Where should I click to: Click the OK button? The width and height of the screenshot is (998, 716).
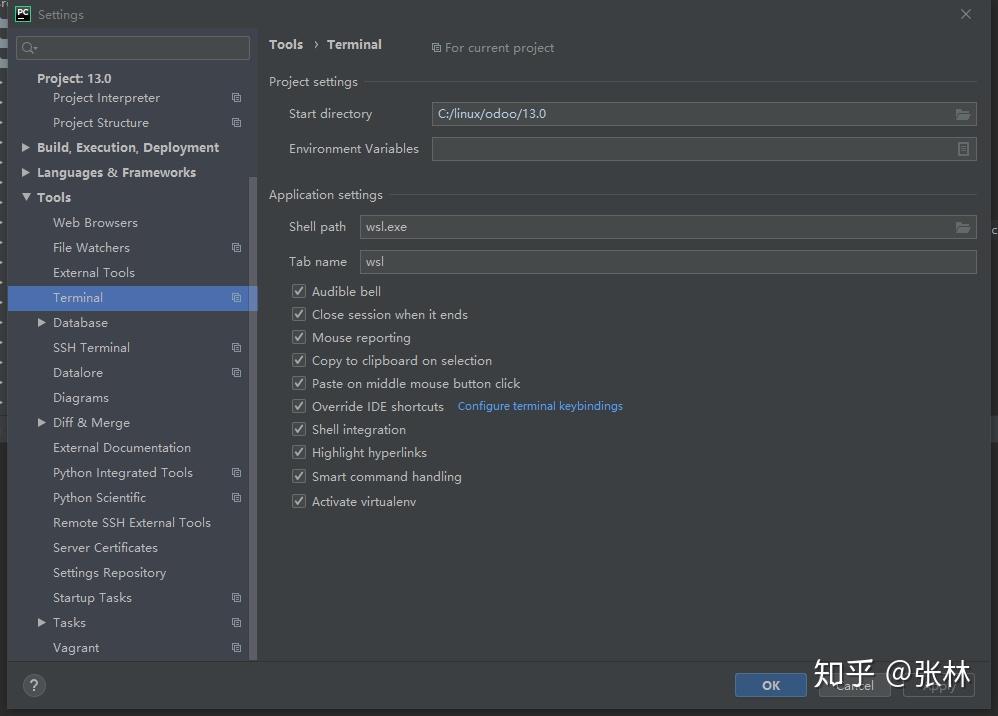(x=771, y=685)
